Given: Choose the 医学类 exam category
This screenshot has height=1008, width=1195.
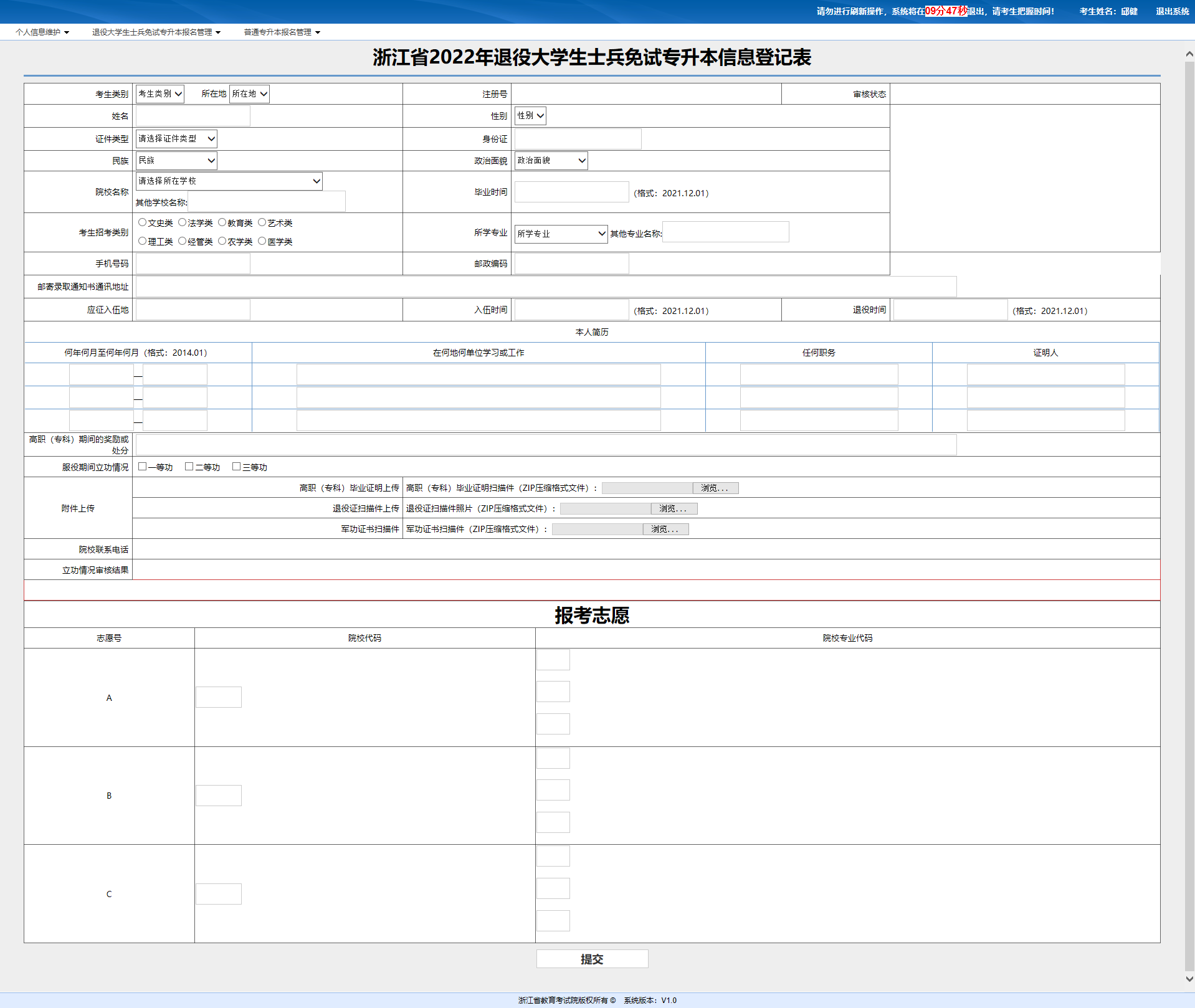Looking at the screenshot, I should tap(262, 241).
